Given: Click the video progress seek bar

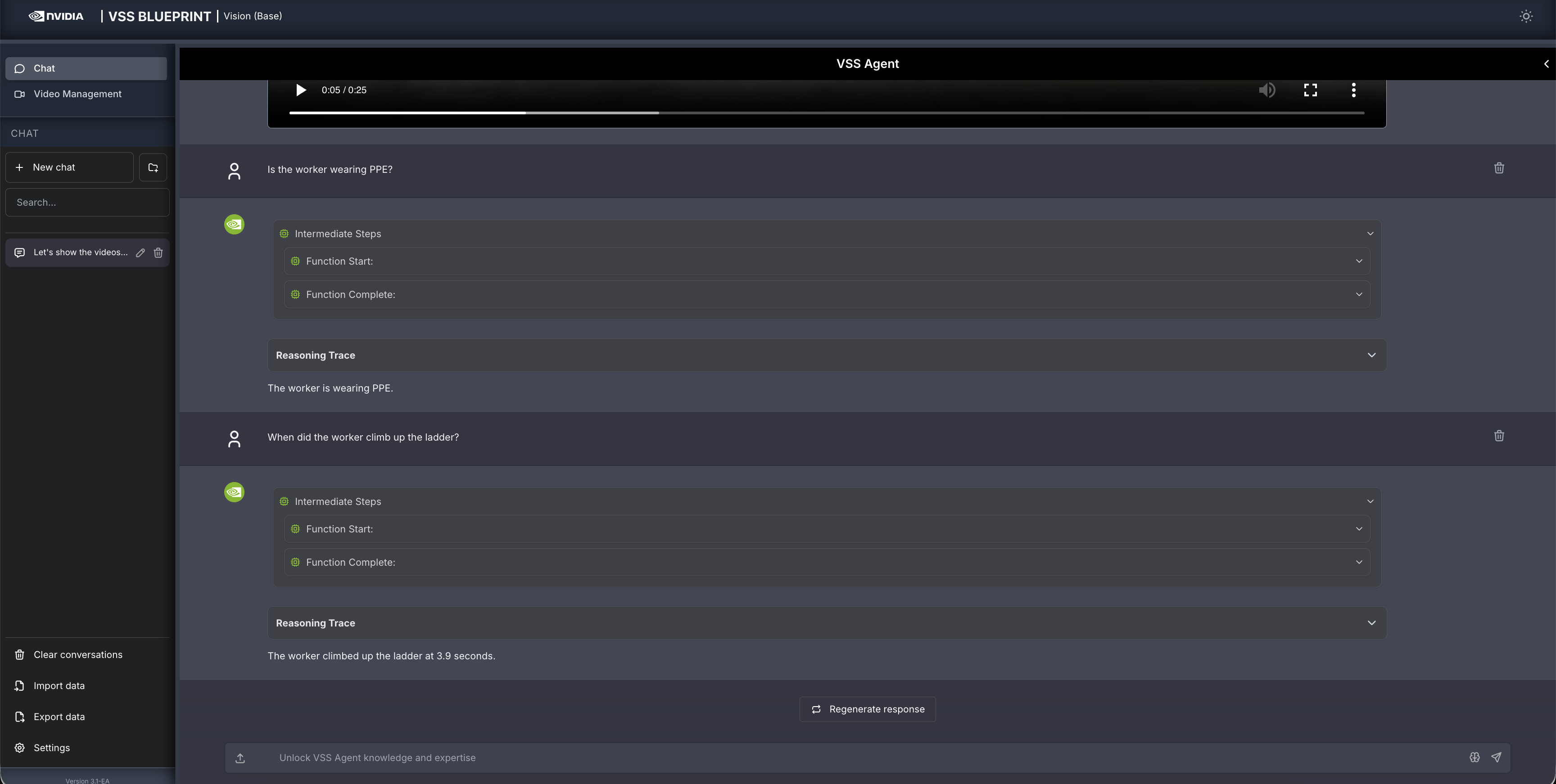Looking at the screenshot, I should (x=826, y=113).
